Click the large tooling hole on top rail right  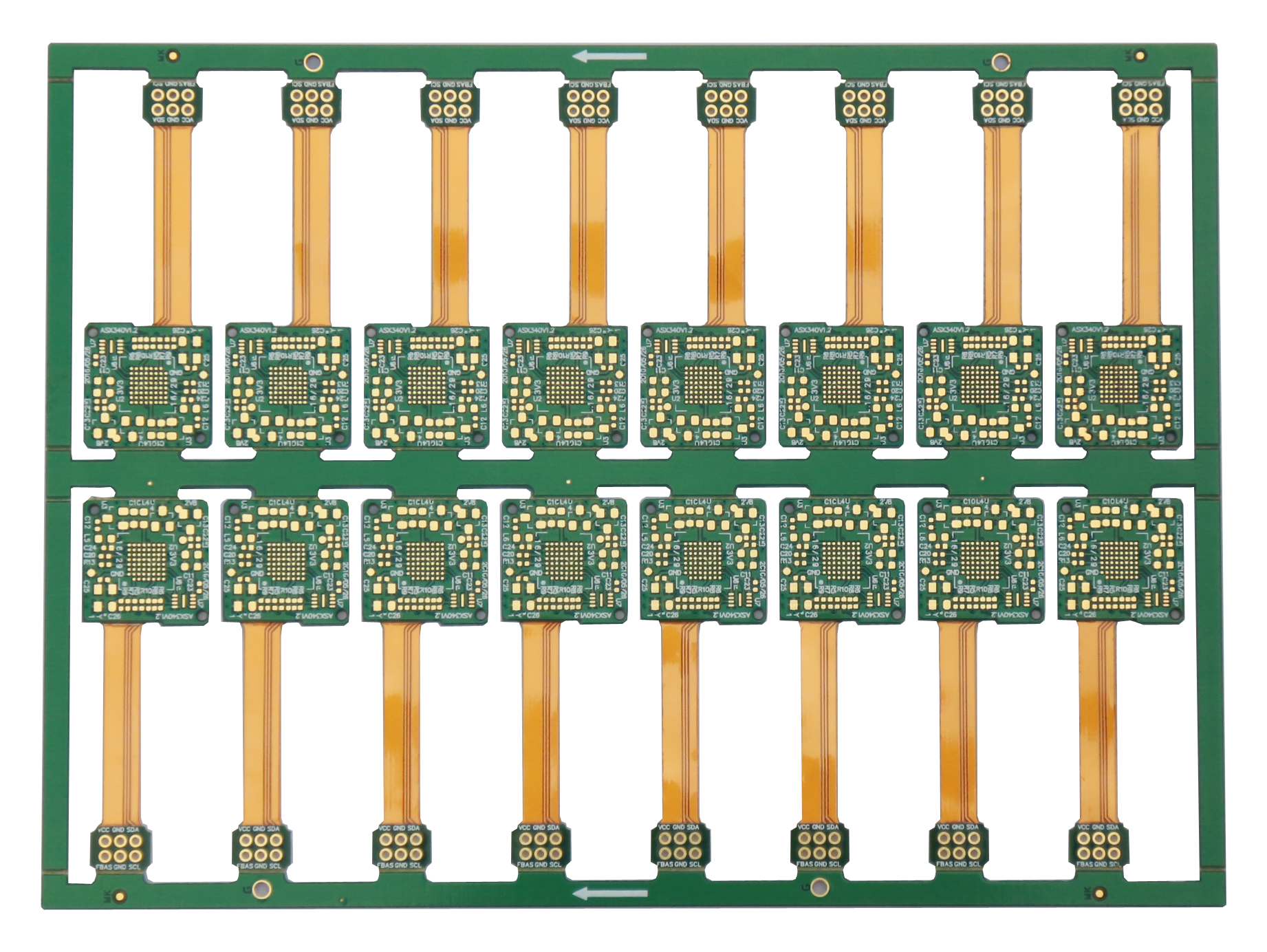click(999, 62)
